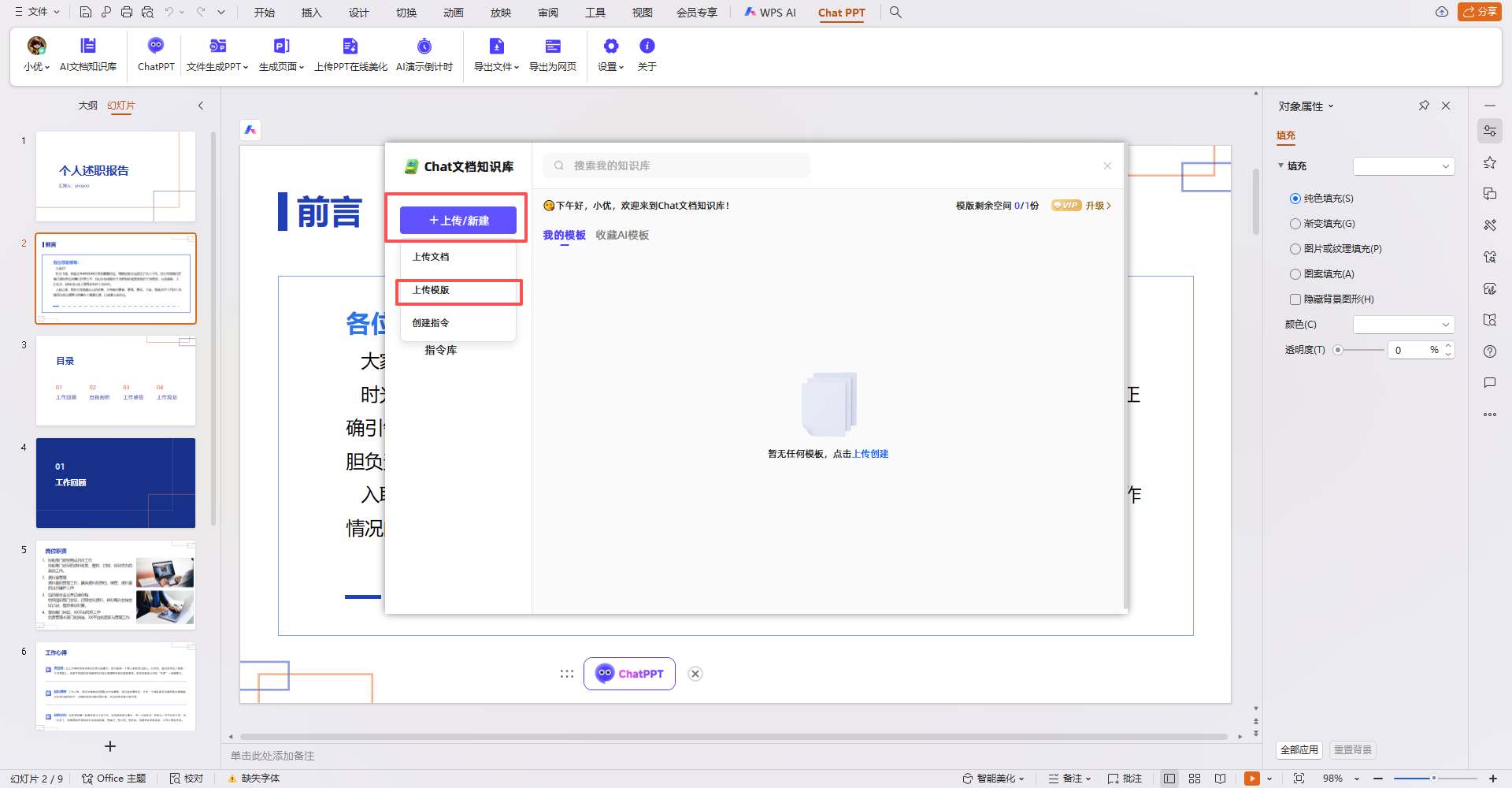
Task: Pin the 对象属性 panel
Action: coord(1424,106)
